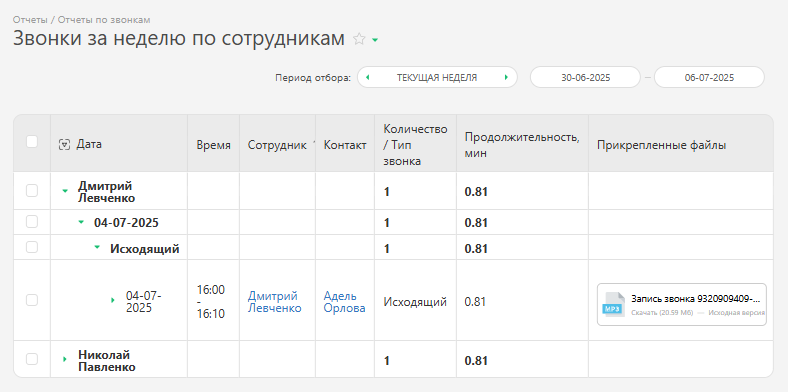Click Период отбора label
Viewport: 788px width, 392px height.
(313, 78)
